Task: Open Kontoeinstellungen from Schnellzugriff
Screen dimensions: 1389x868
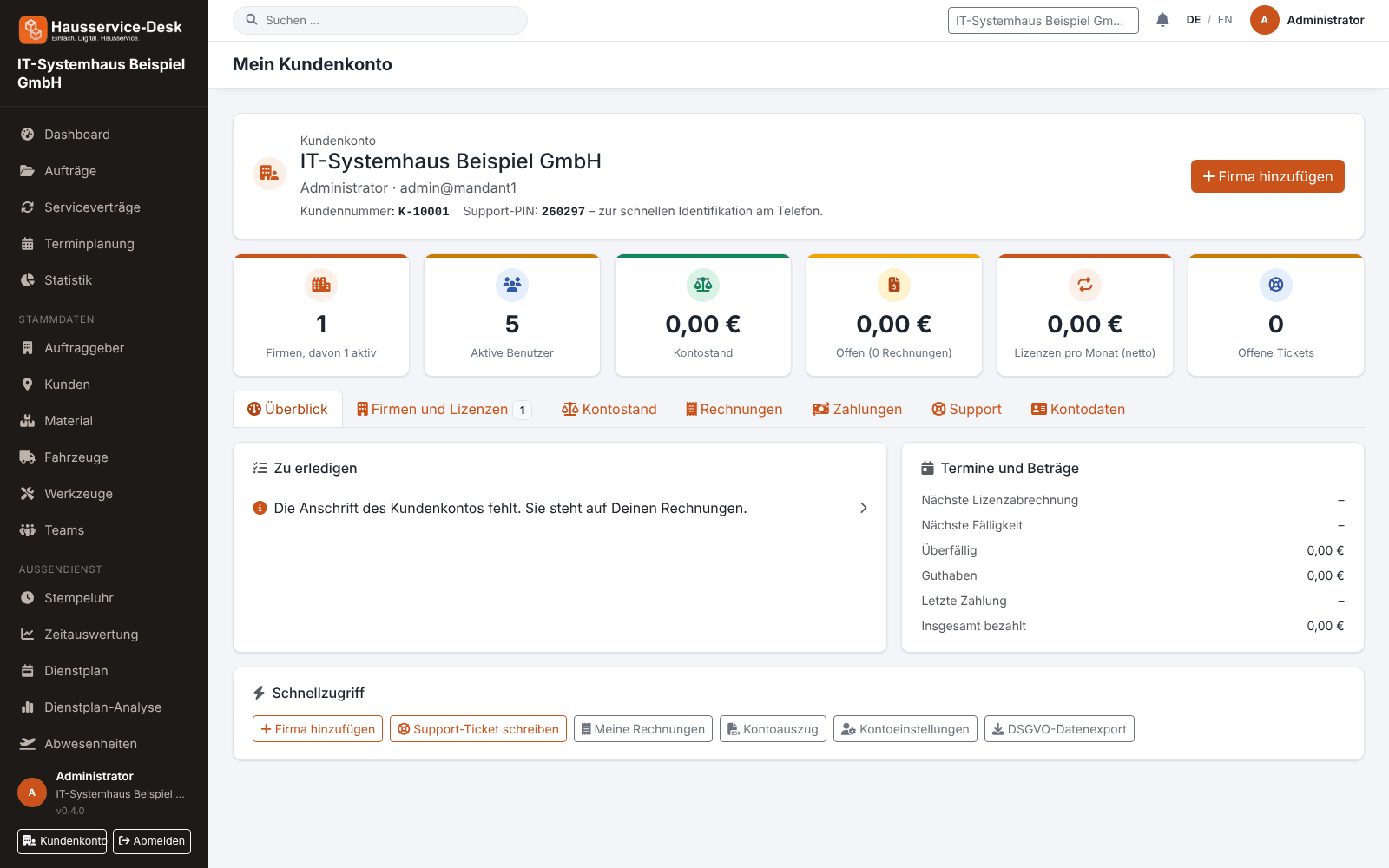Action: tap(905, 729)
